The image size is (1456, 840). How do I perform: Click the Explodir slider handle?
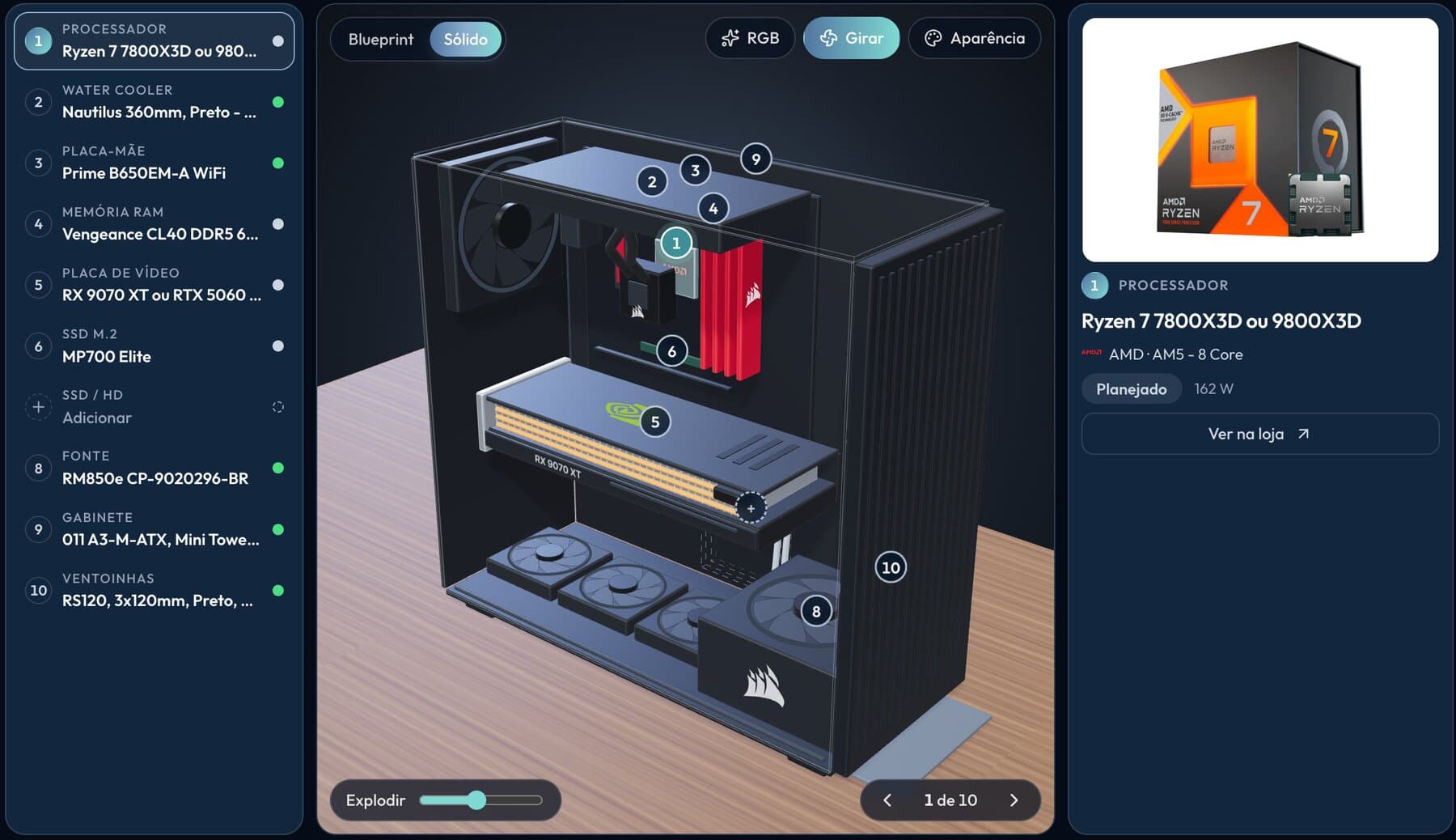[x=476, y=800]
